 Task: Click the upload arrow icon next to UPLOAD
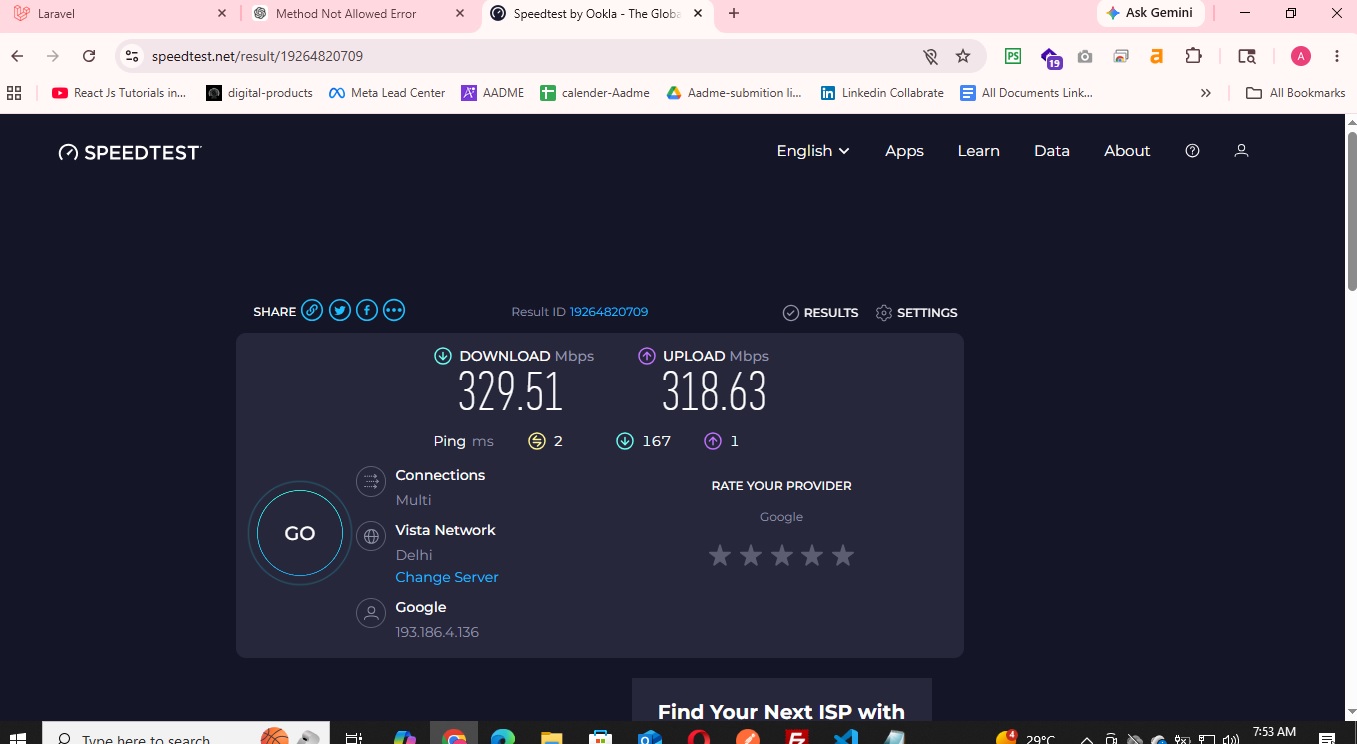[647, 356]
